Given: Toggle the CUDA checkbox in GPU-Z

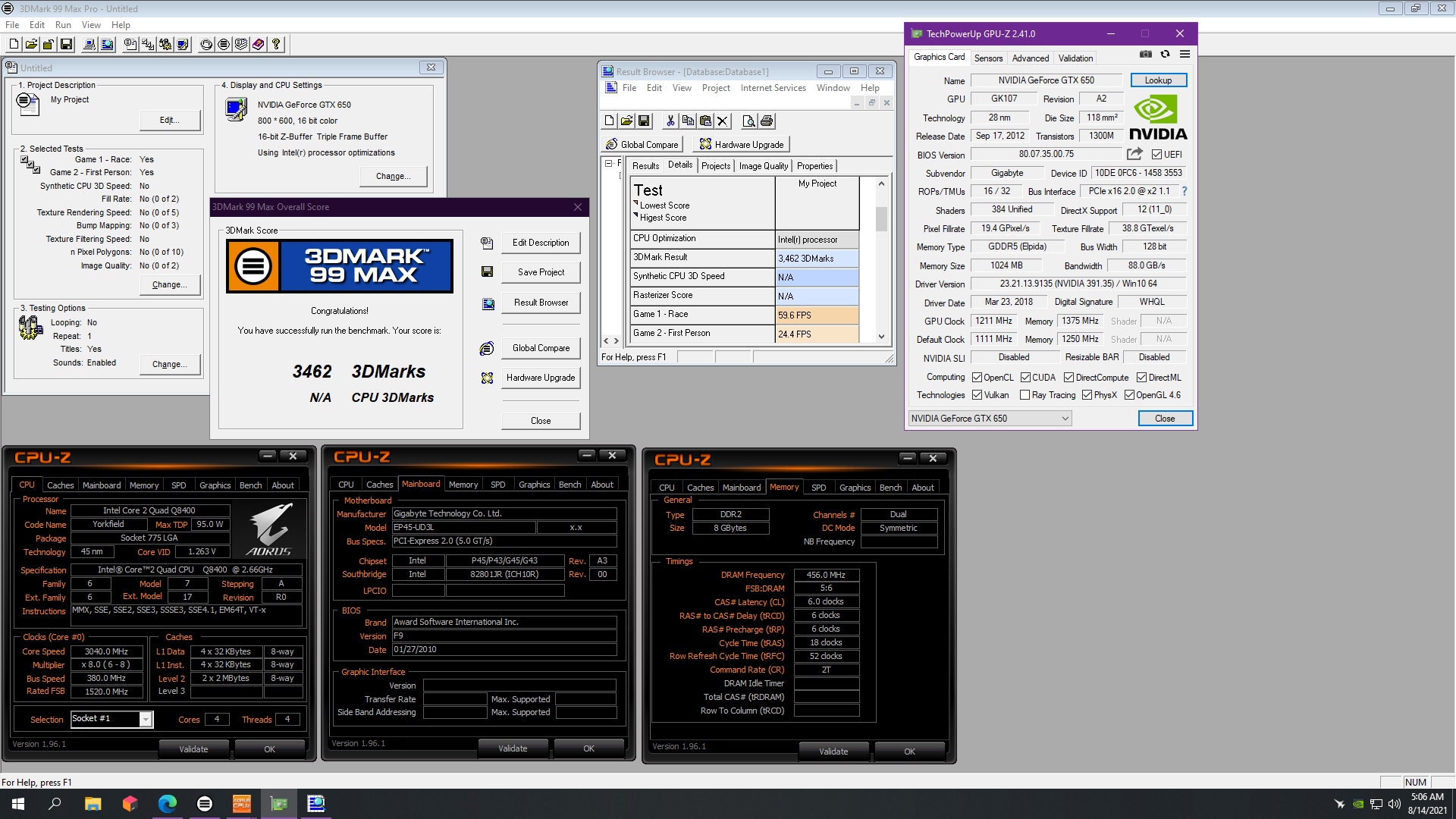Looking at the screenshot, I should (x=1025, y=378).
